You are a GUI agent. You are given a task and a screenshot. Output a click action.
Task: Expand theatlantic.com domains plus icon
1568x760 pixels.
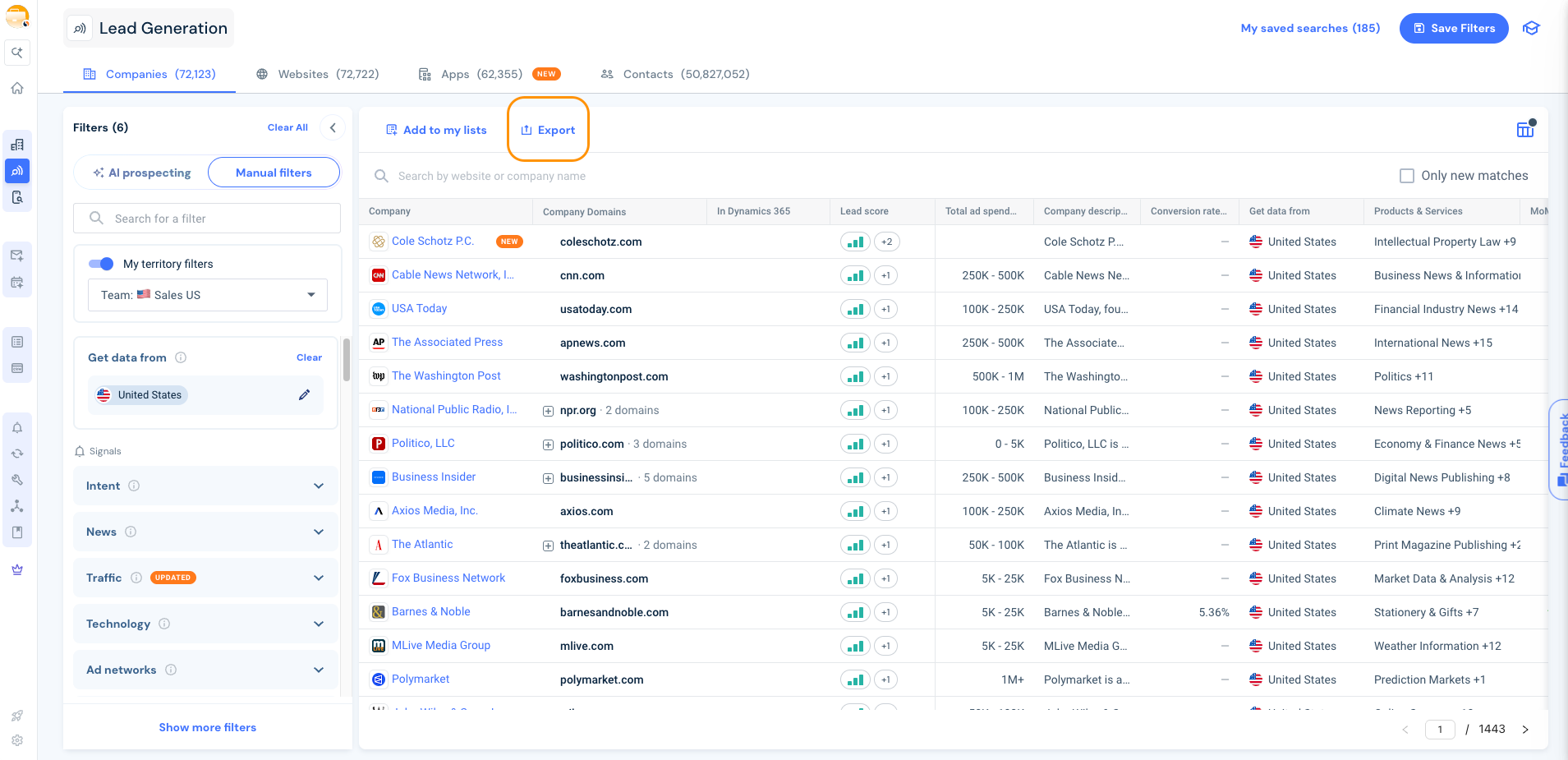click(x=548, y=546)
